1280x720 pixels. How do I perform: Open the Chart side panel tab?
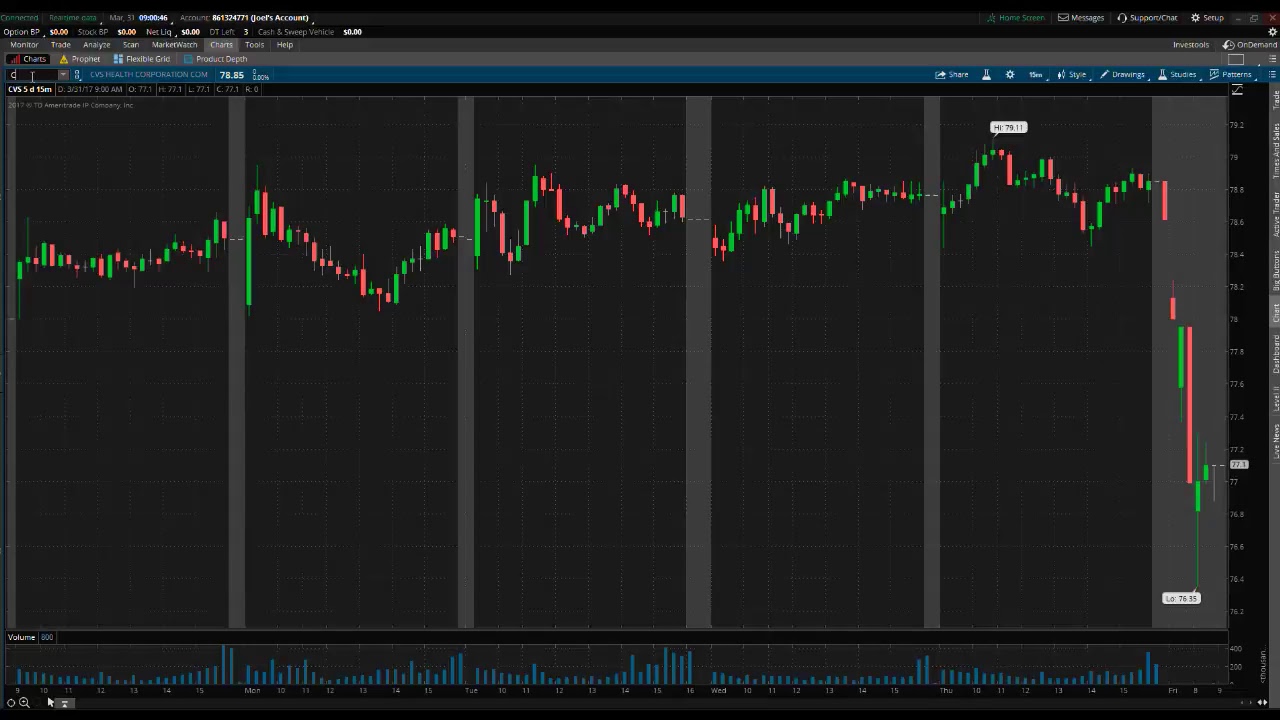[1275, 313]
